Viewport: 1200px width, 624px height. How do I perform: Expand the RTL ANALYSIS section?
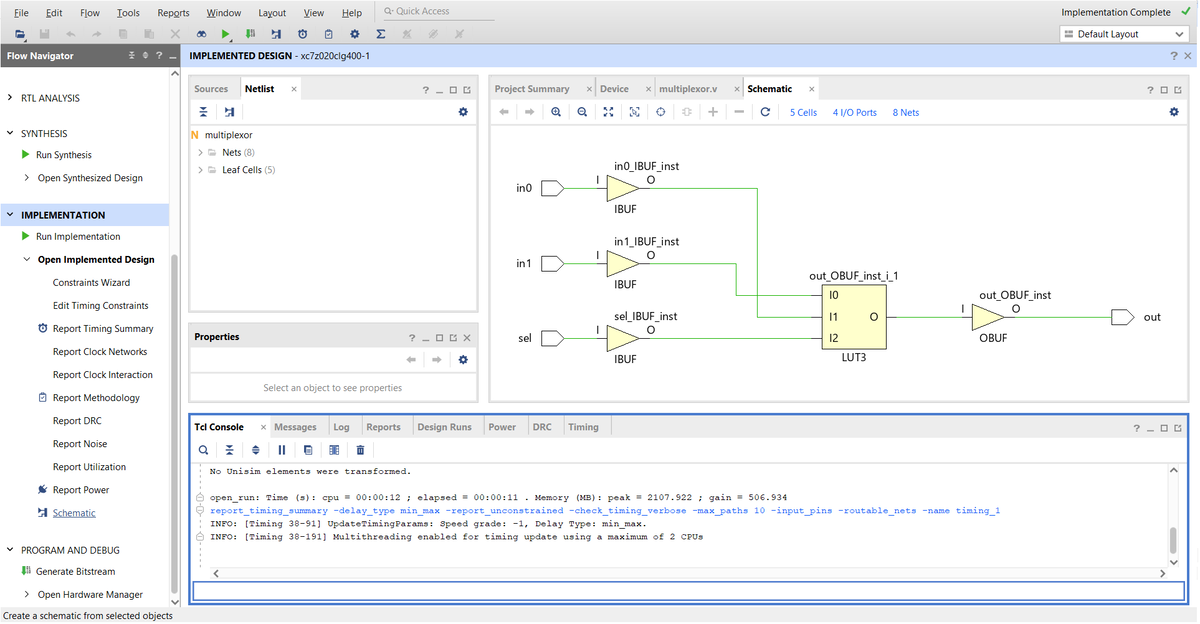click(11, 98)
